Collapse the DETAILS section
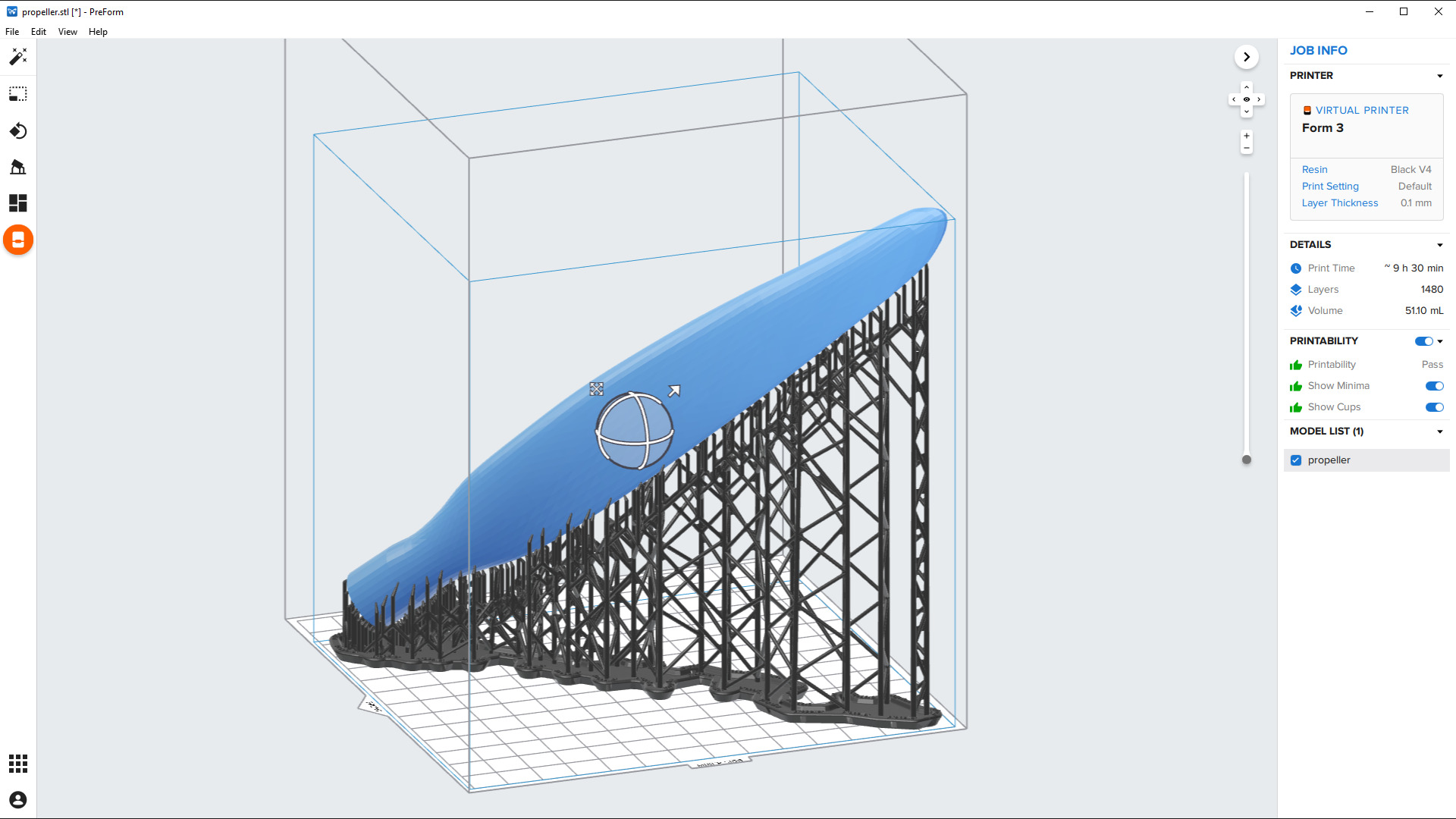Screen dimensions: 1456x819 coord(1439,245)
